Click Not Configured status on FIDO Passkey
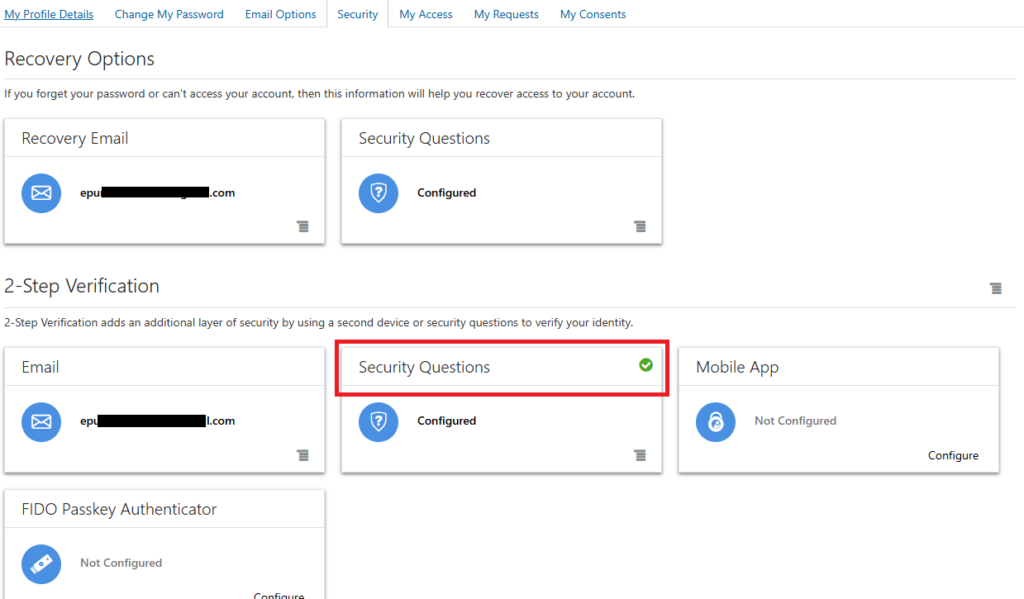Screen dimensions: 1024x599 pyautogui.click(x=121, y=562)
